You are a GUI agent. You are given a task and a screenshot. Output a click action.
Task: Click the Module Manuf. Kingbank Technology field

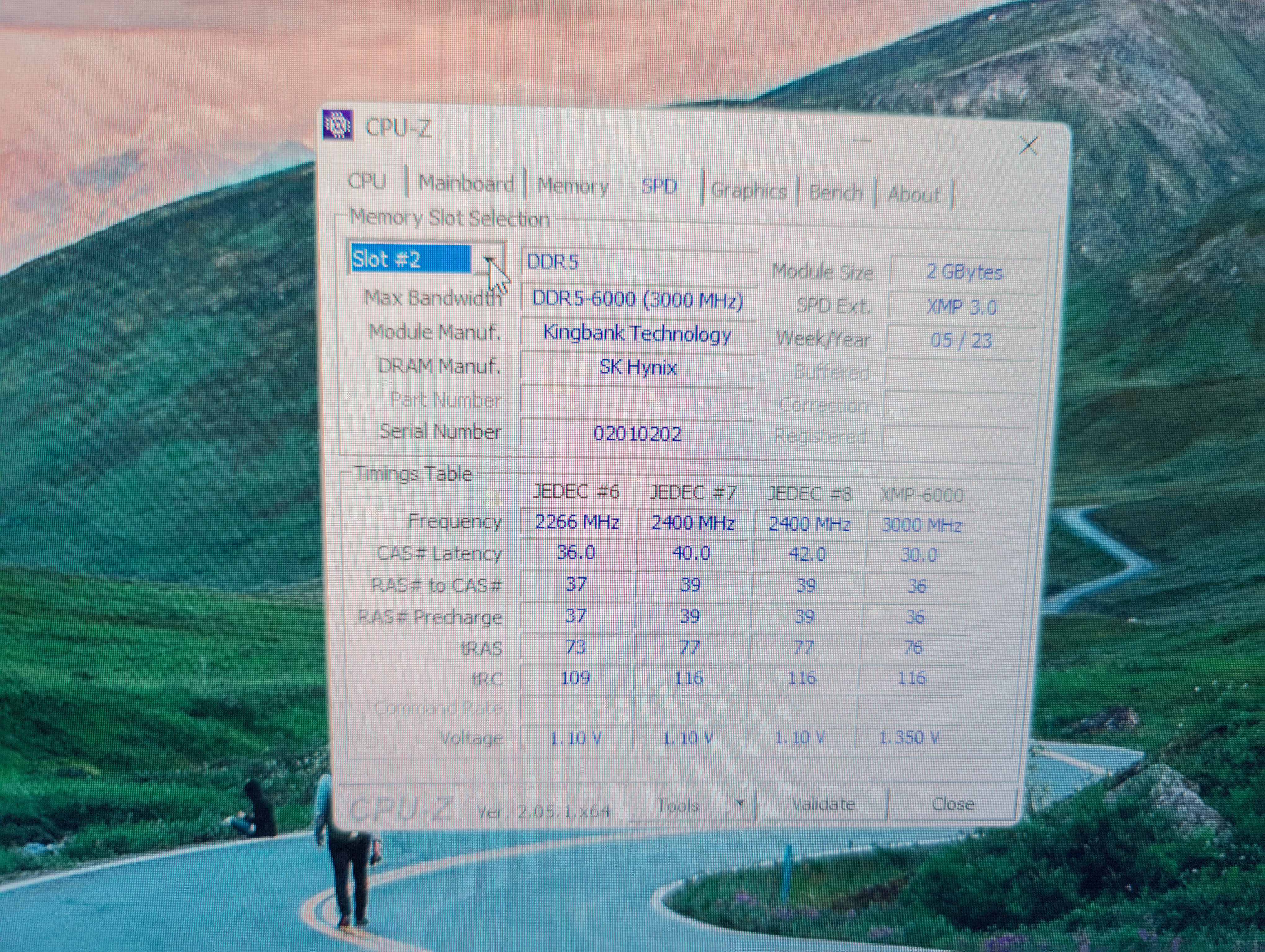point(637,333)
